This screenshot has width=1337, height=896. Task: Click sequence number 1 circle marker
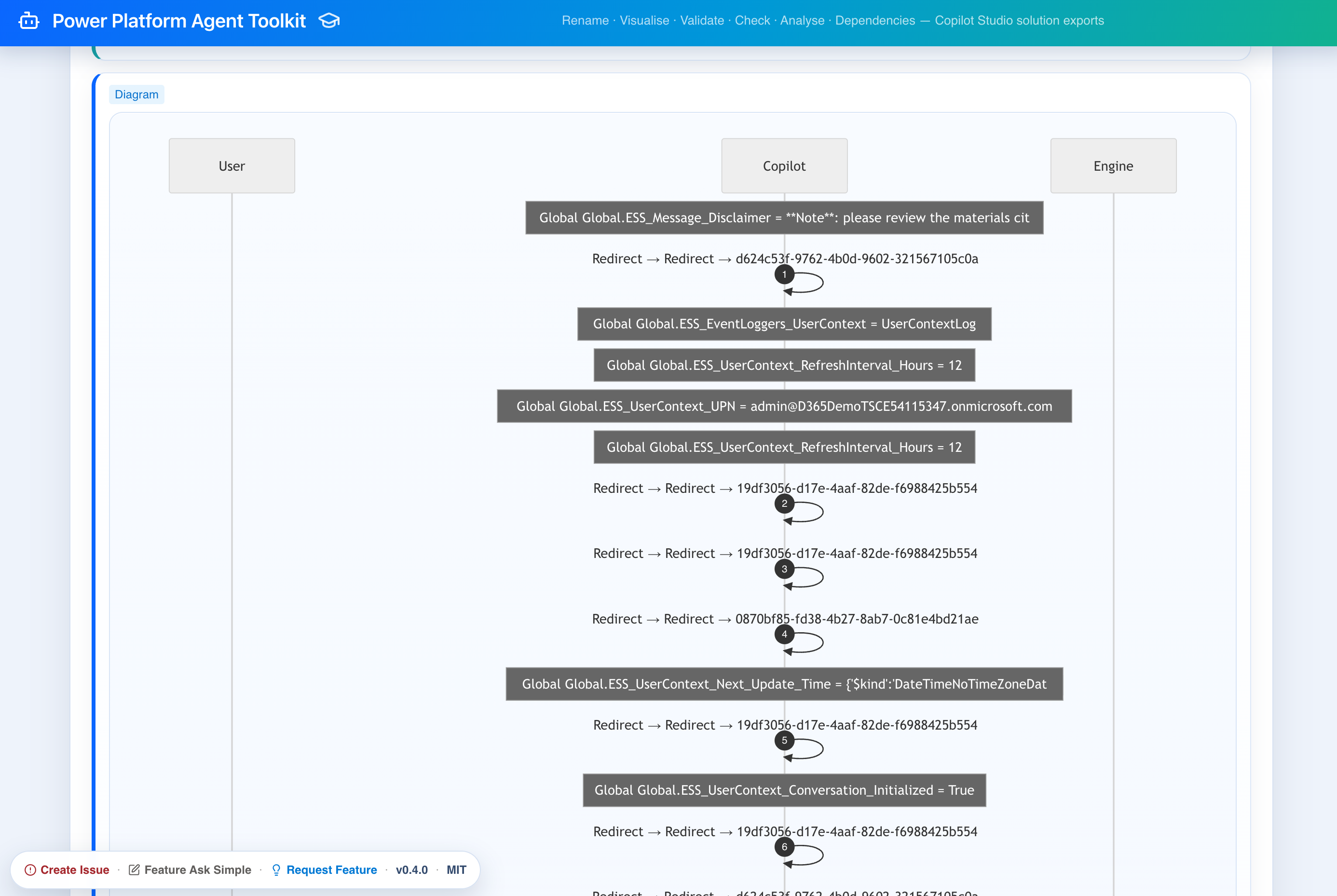[784, 275]
